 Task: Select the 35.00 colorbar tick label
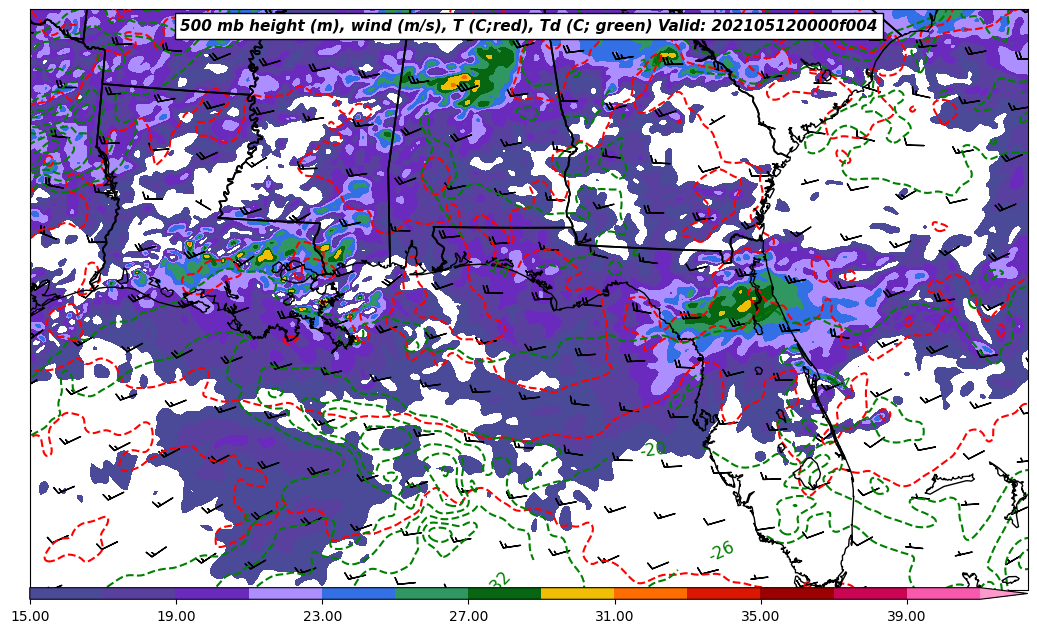(x=760, y=616)
